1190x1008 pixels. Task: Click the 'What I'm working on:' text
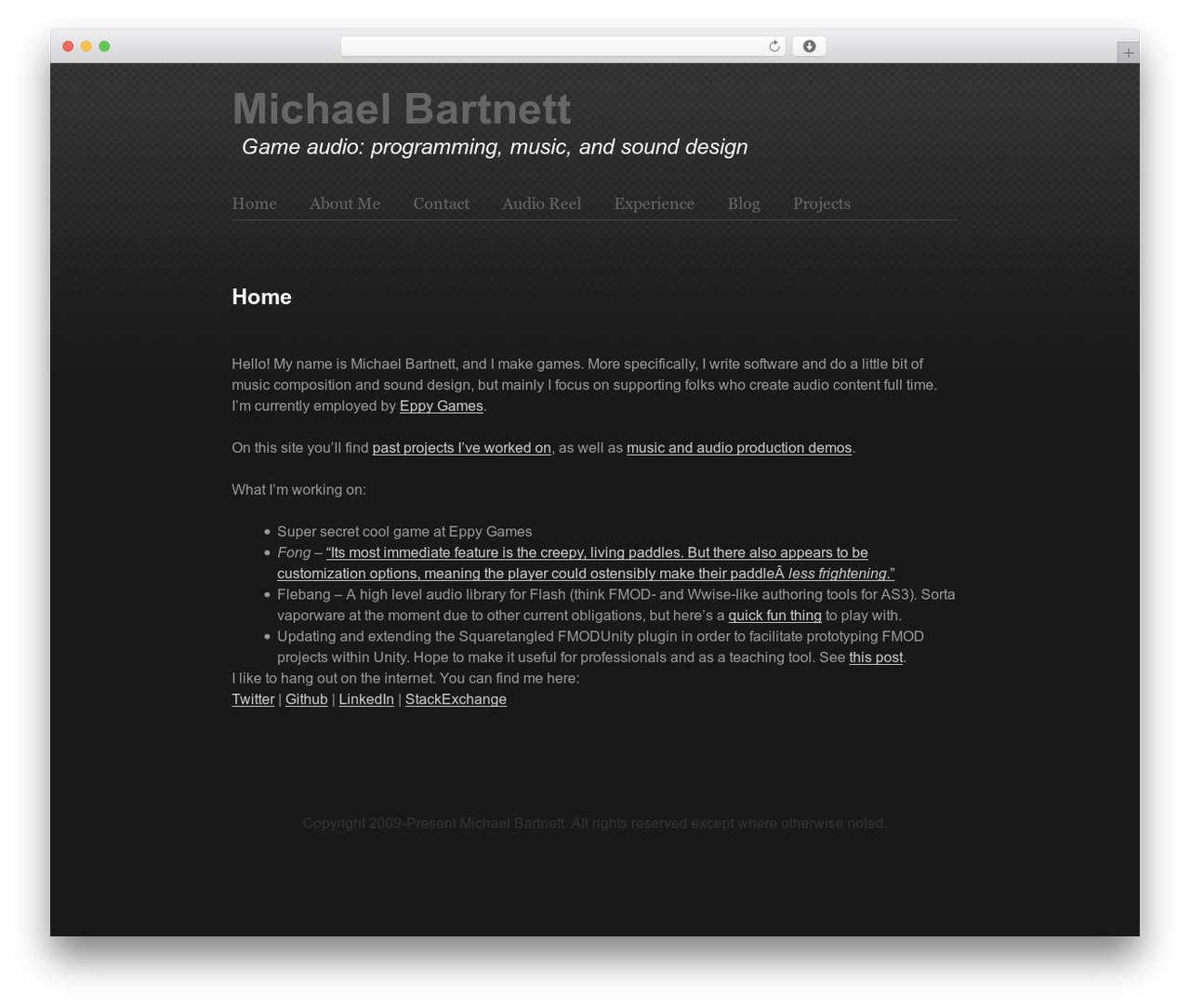click(x=298, y=490)
